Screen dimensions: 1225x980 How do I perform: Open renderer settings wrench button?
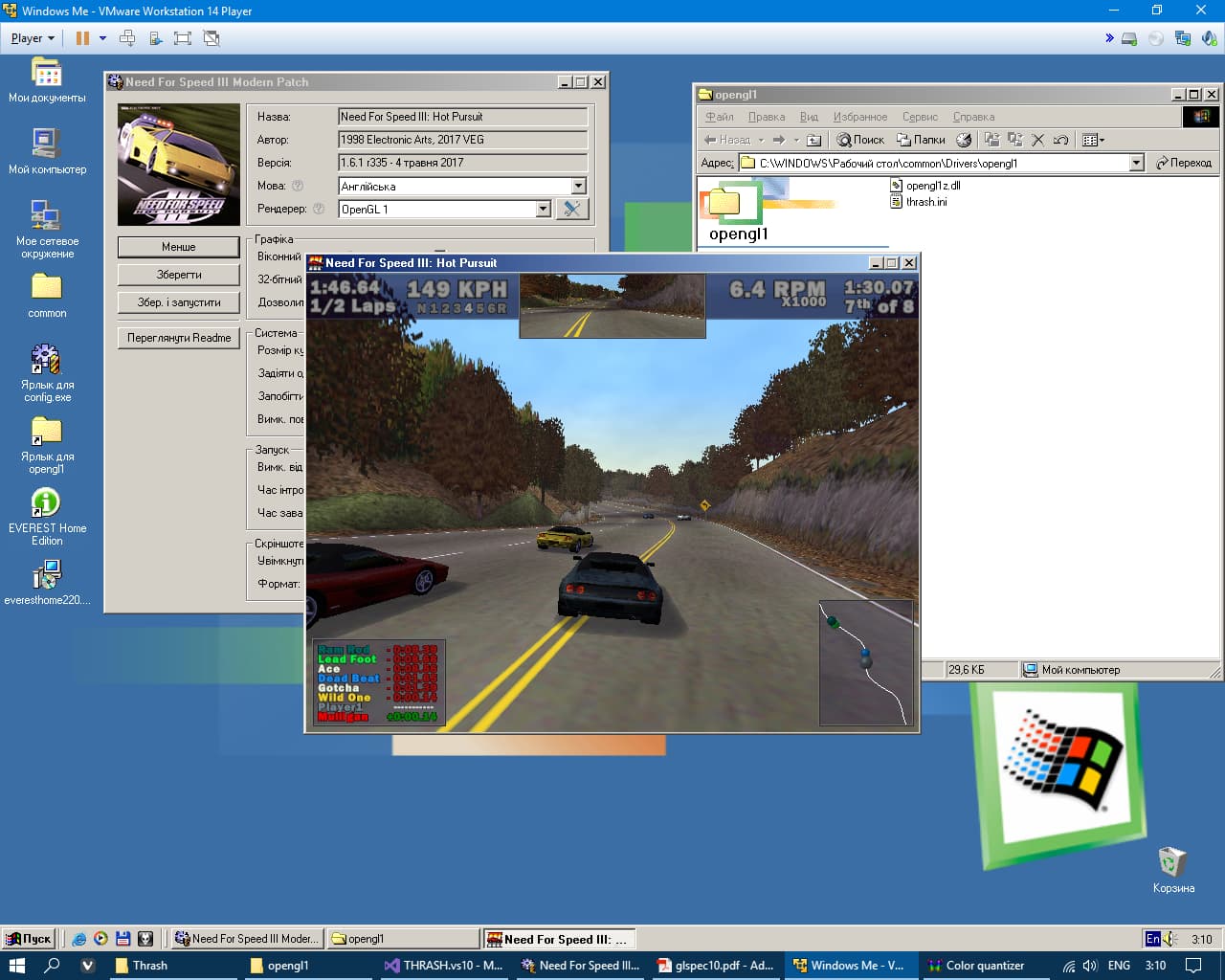coord(572,209)
